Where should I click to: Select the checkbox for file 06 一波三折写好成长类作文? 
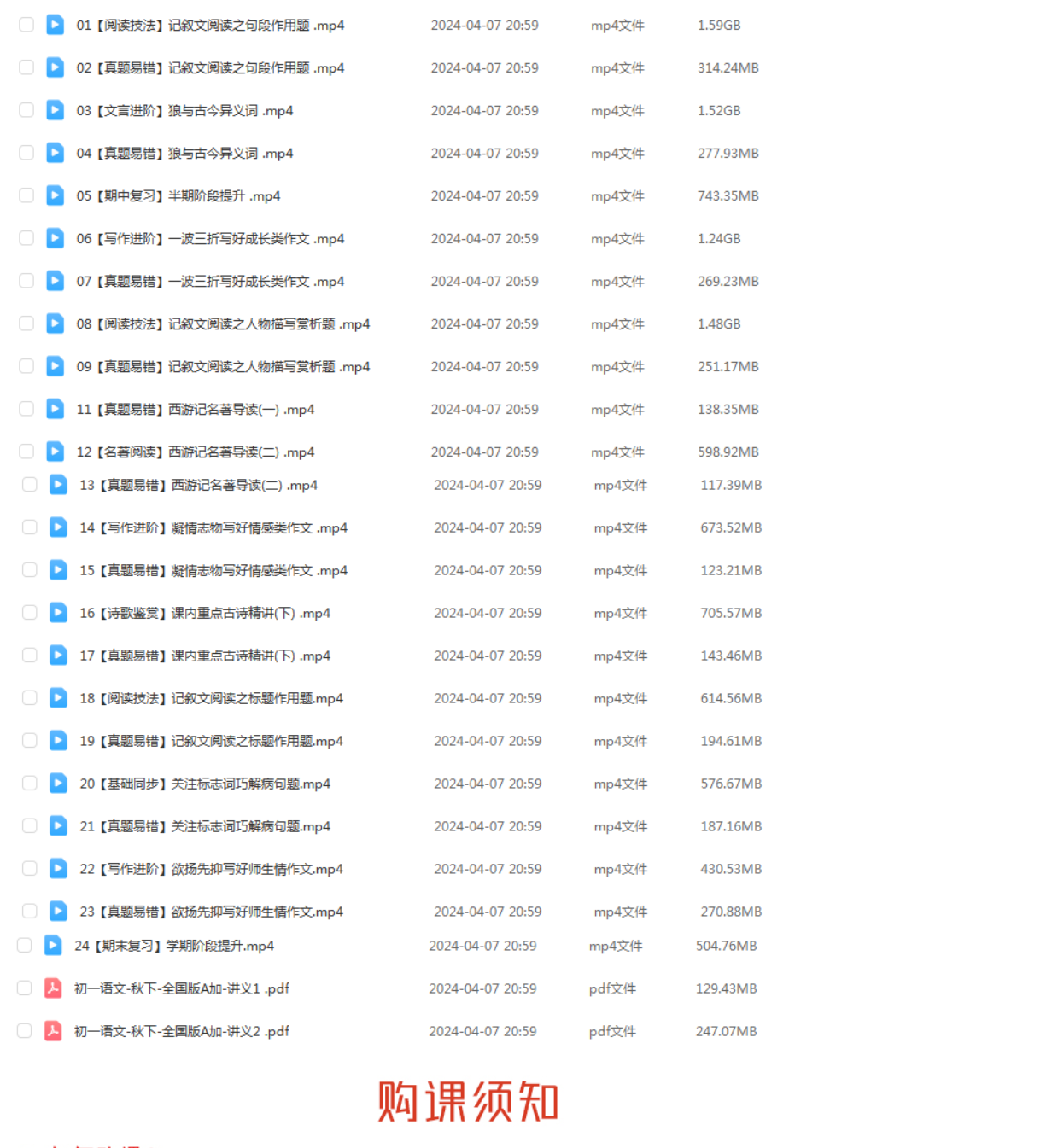(26, 238)
